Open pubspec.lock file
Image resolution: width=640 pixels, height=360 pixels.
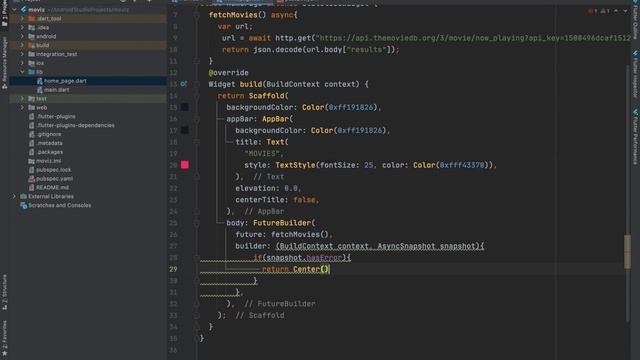tap(53, 170)
